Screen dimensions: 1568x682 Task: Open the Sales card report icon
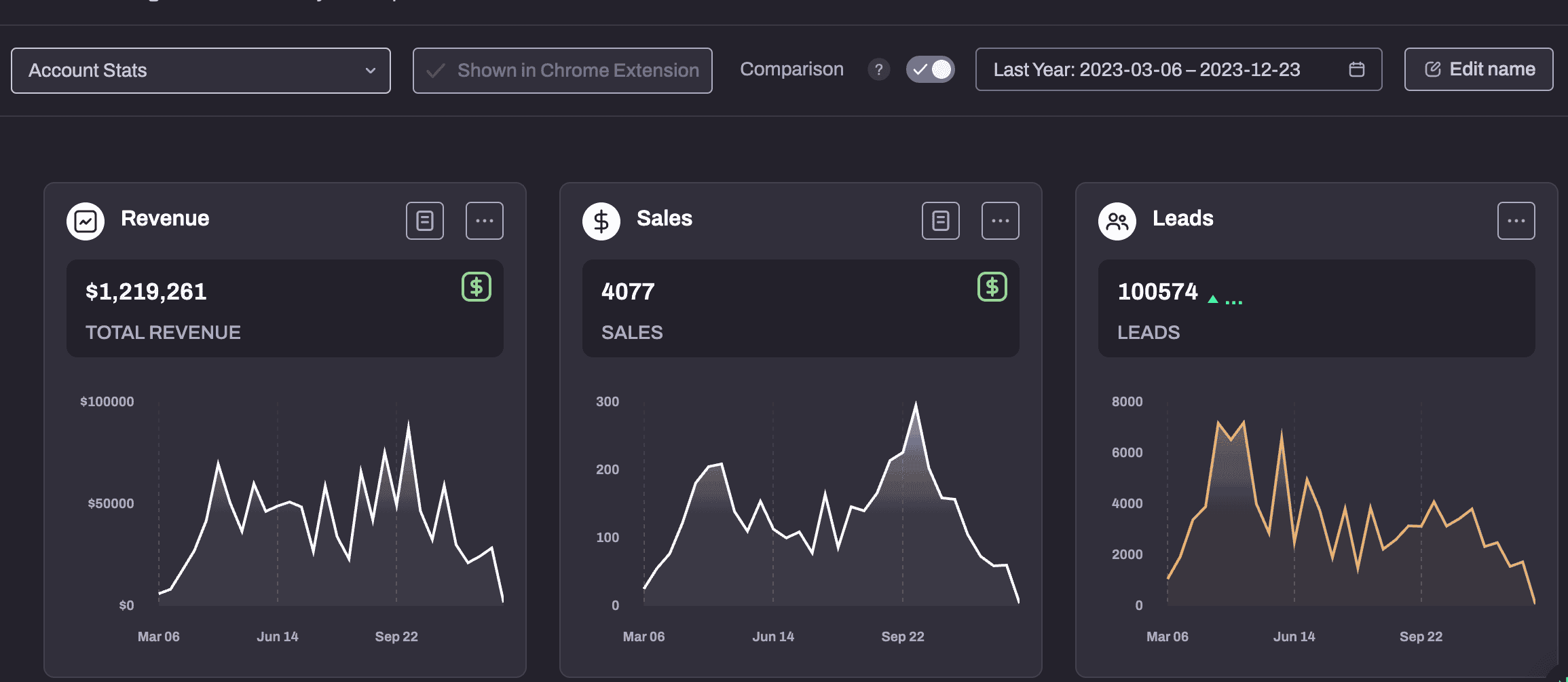tap(941, 221)
